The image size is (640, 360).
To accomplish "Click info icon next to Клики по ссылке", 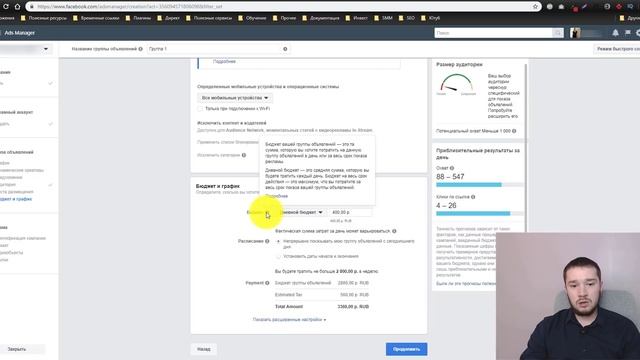I will point(473,197).
